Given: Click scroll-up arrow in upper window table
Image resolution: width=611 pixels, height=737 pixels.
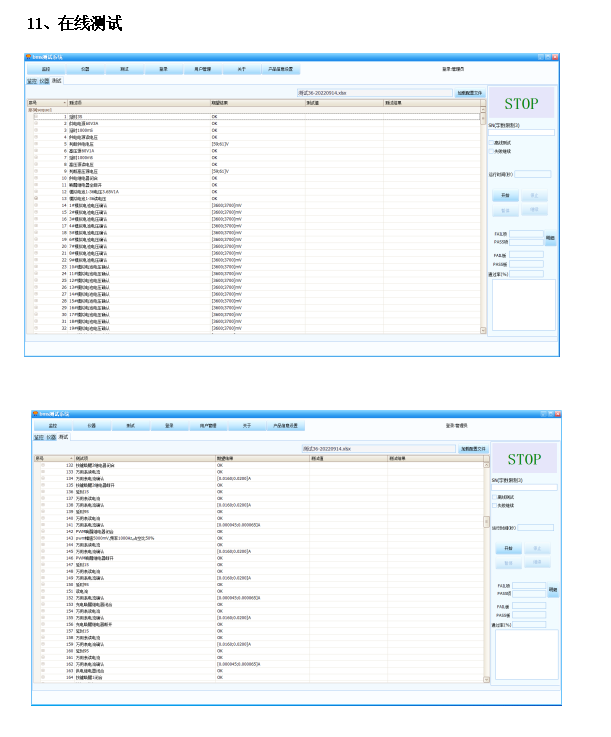Looking at the screenshot, I should click(483, 109).
